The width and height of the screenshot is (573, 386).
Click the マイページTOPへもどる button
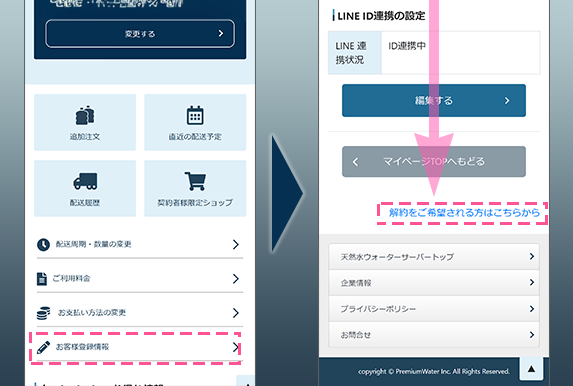pos(434,162)
